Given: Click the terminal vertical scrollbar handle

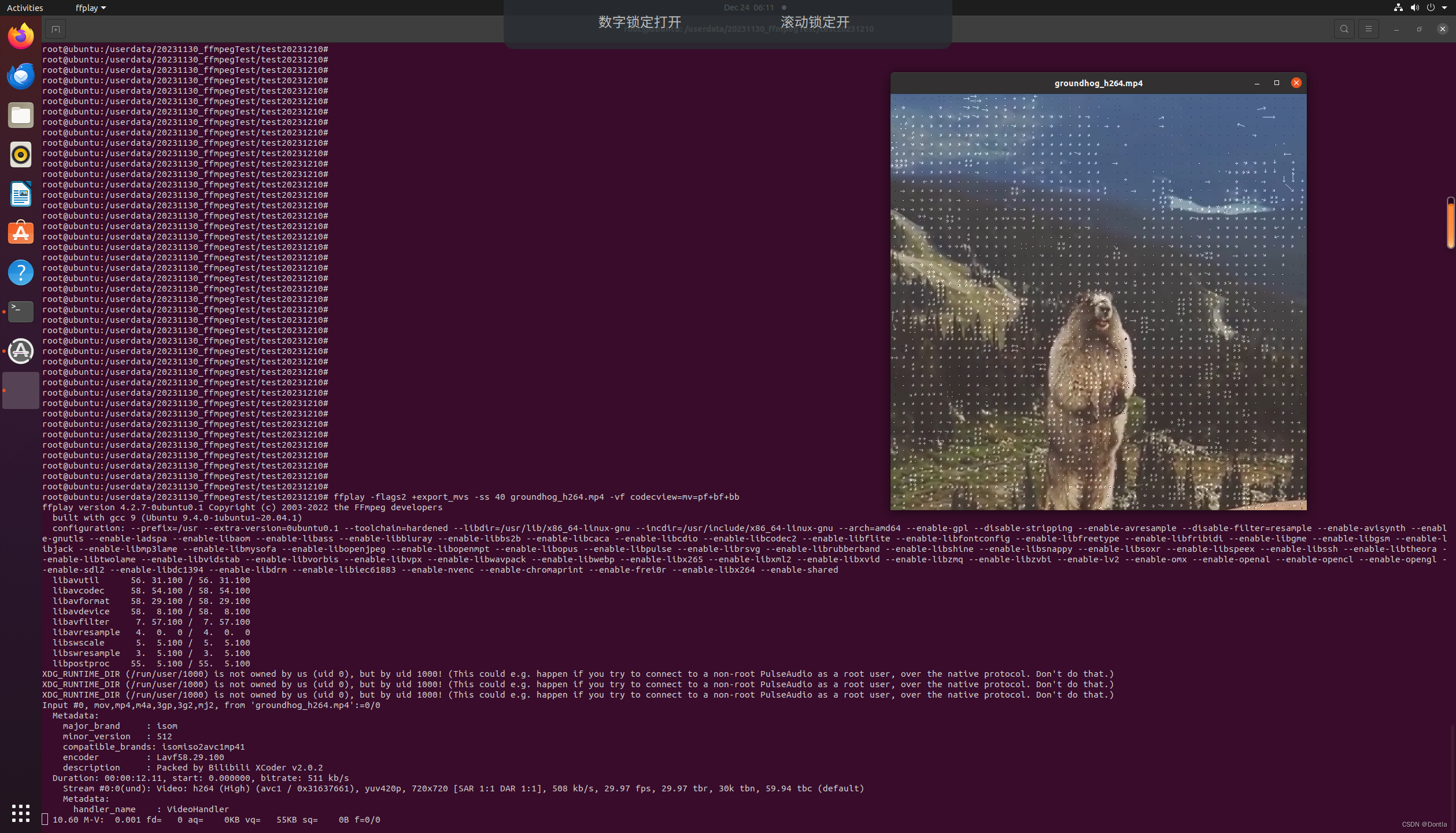Looking at the screenshot, I should (x=1451, y=223).
